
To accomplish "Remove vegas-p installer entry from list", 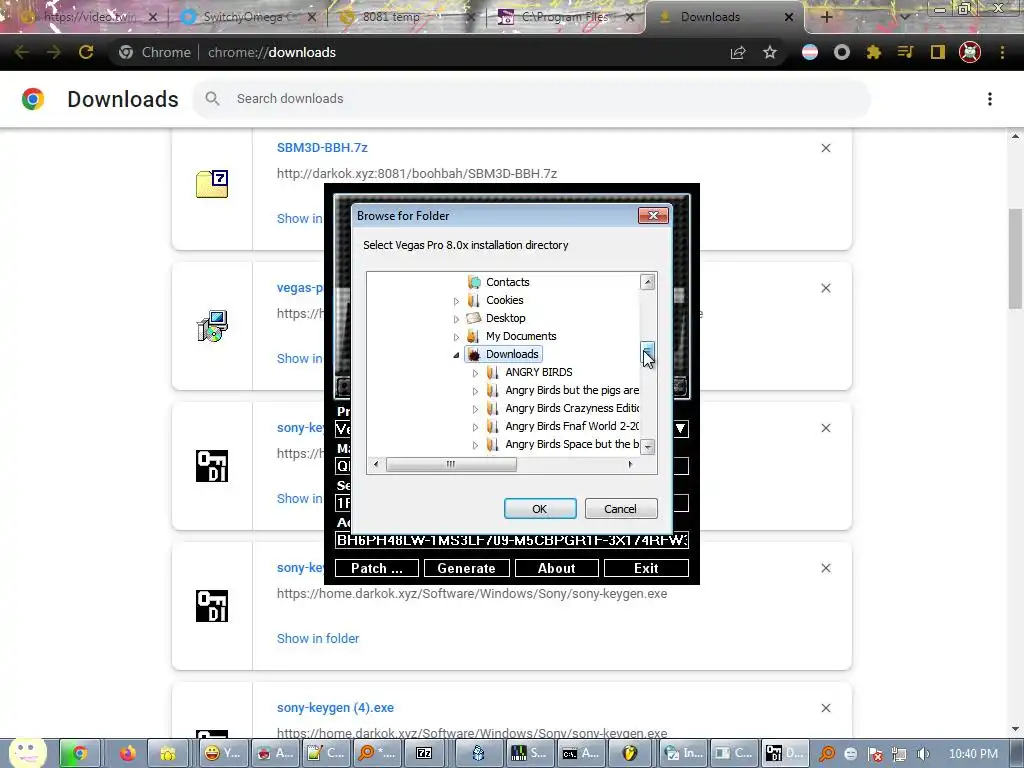I will [x=826, y=288].
